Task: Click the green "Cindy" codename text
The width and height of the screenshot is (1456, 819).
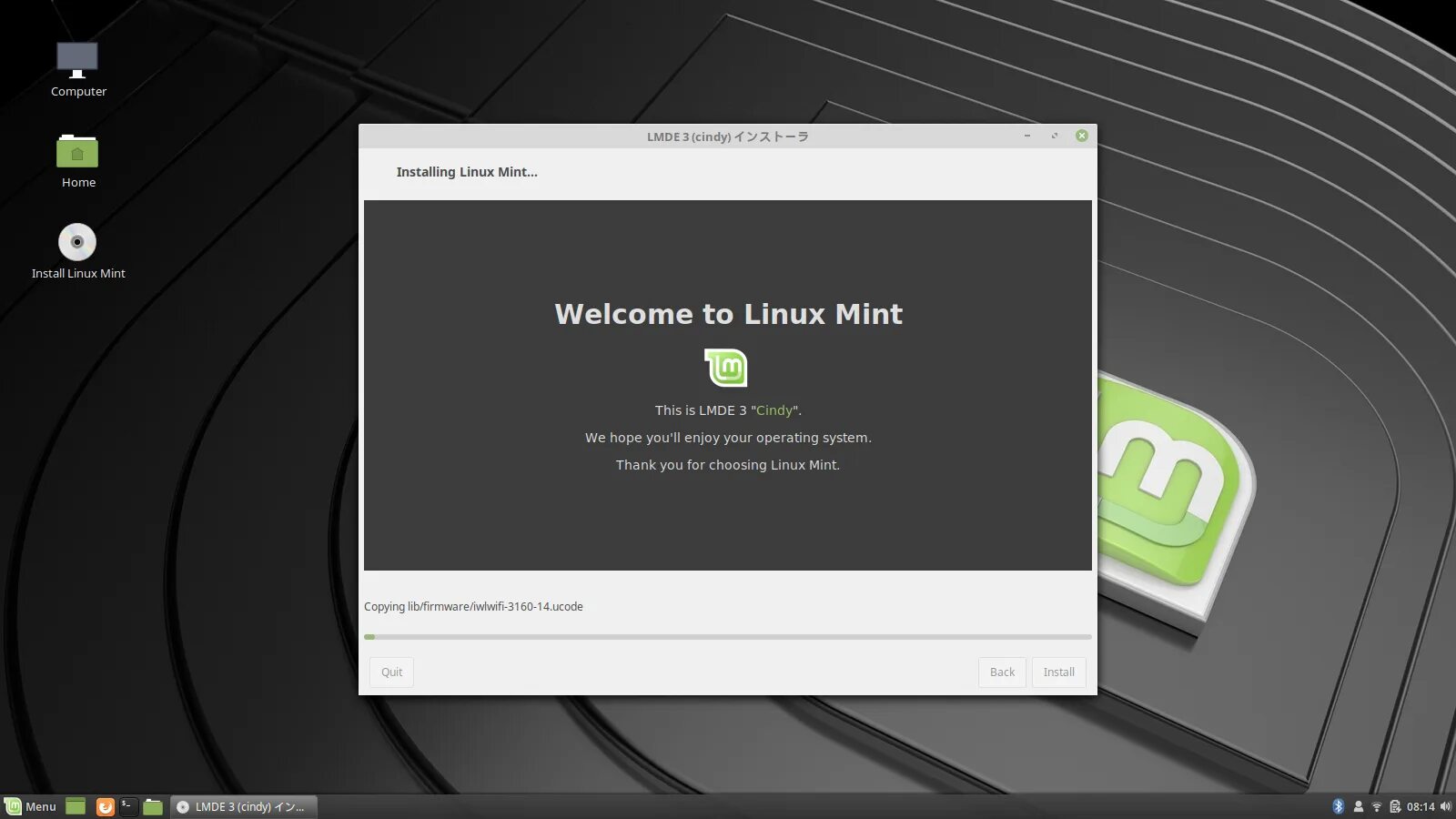Action: click(x=774, y=410)
